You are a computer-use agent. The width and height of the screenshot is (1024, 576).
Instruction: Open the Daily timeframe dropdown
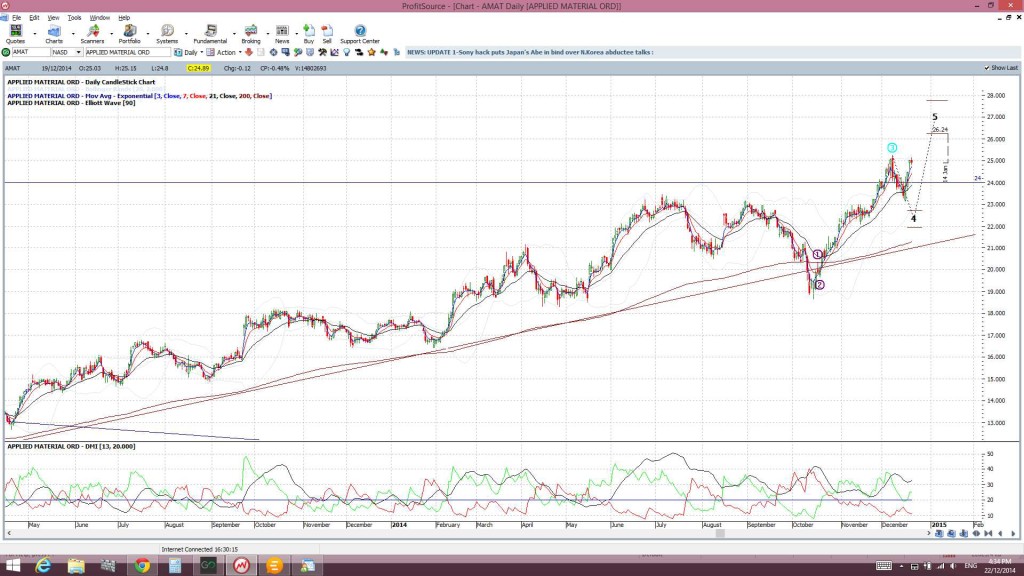coord(202,52)
